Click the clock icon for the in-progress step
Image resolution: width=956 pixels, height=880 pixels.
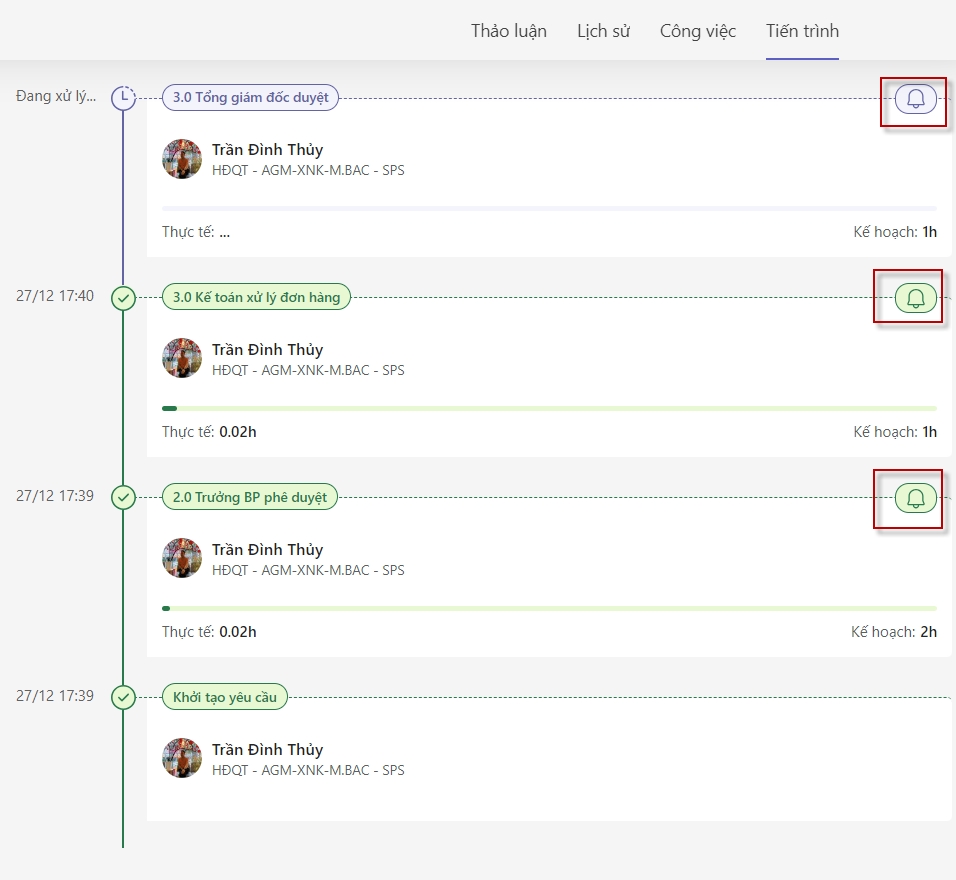point(123,98)
